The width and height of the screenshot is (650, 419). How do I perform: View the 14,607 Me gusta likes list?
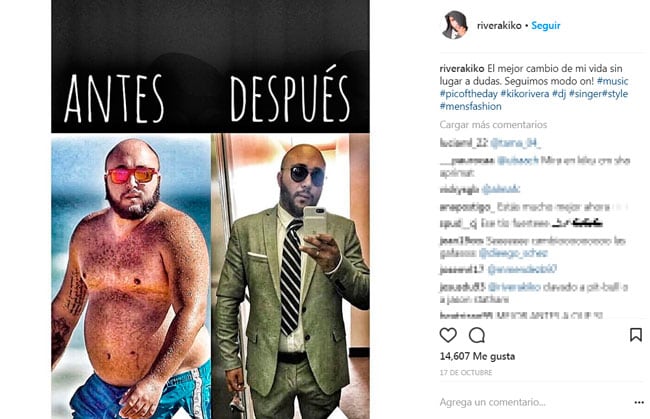(477, 356)
